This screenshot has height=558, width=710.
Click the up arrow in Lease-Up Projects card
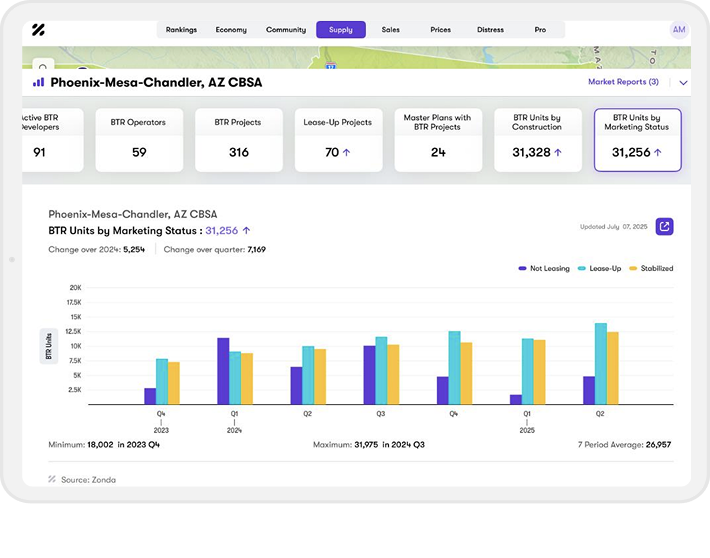[346, 153]
